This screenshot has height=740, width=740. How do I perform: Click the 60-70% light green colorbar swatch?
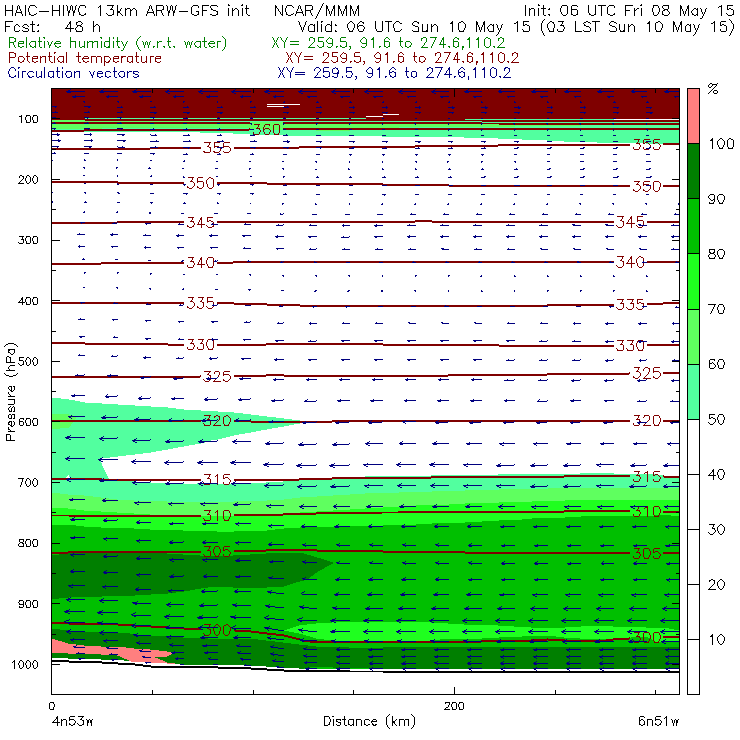point(693,336)
